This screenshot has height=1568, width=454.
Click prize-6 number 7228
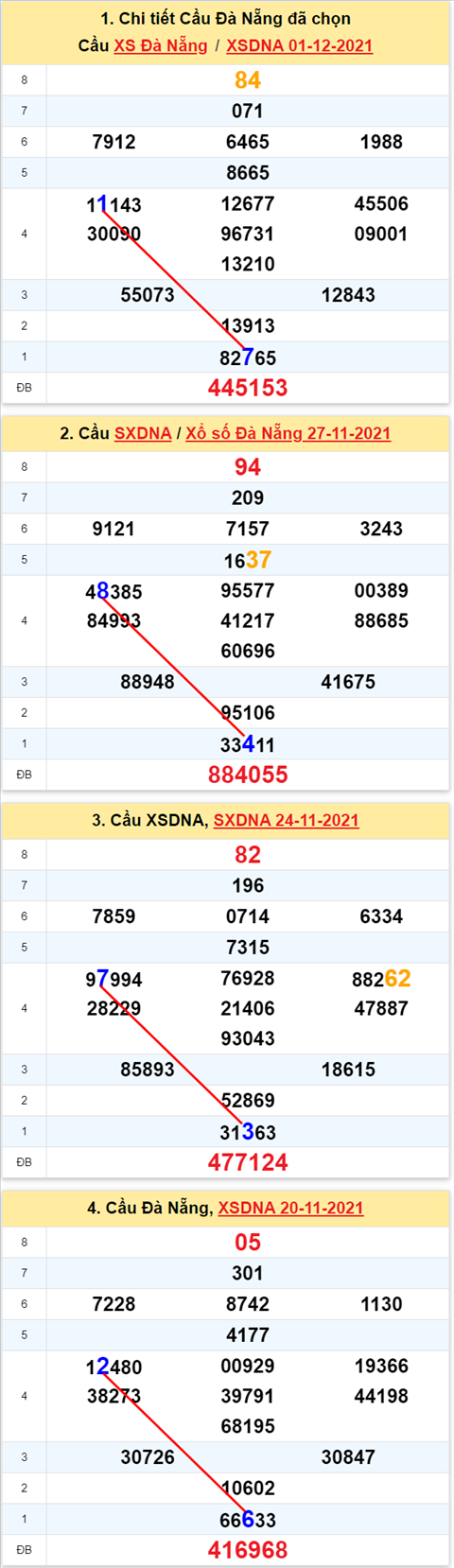[x=113, y=1304]
